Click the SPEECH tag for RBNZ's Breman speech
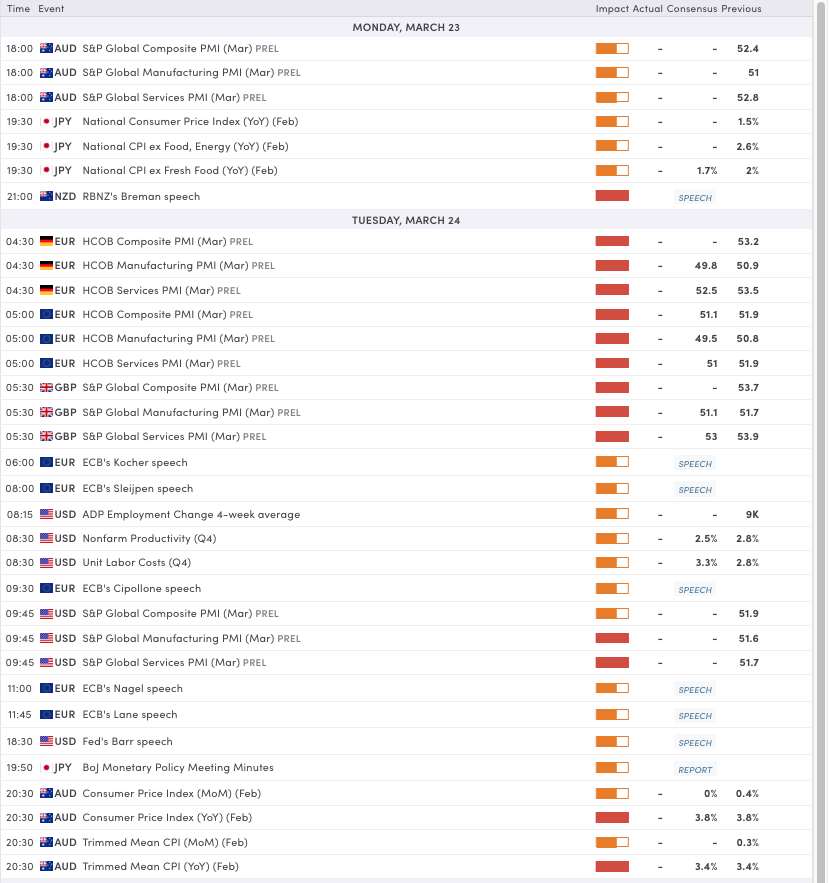 (x=695, y=198)
